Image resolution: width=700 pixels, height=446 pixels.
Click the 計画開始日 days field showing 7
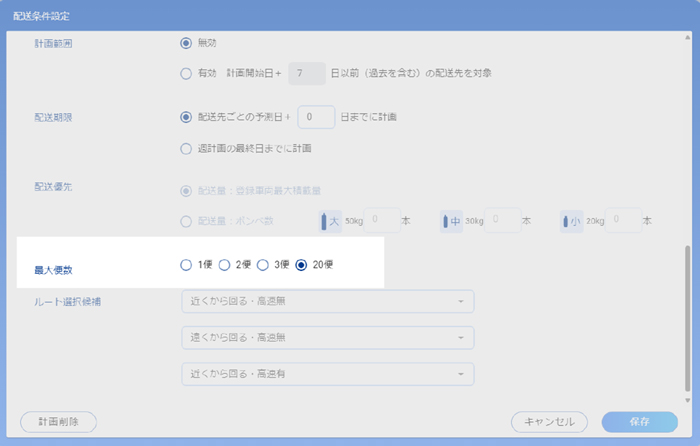[307, 74]
